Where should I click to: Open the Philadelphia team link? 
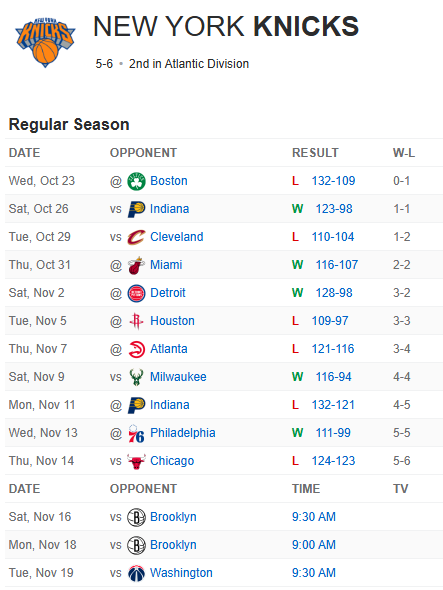coord(183,433)
